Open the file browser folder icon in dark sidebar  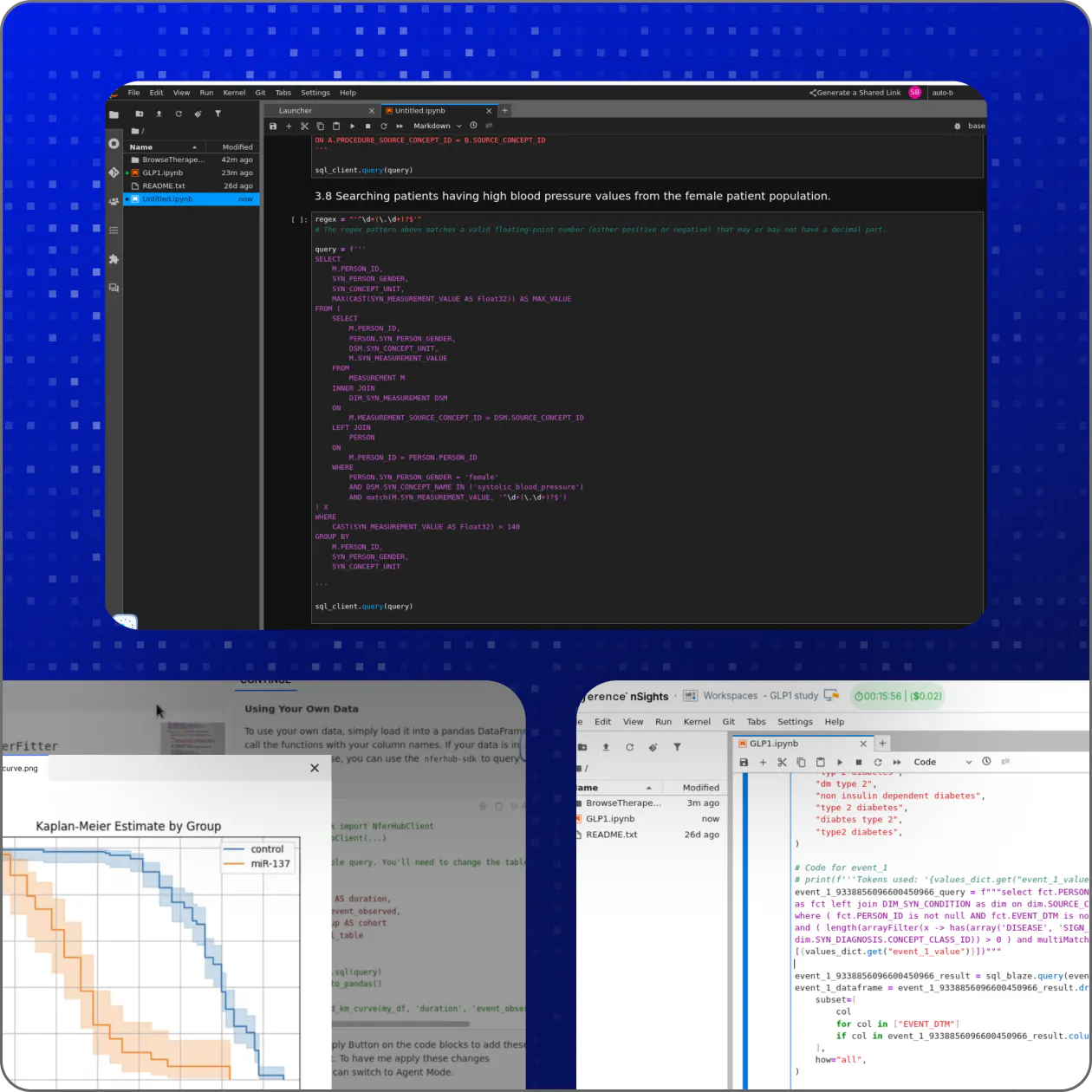click(x=114, y=114)
